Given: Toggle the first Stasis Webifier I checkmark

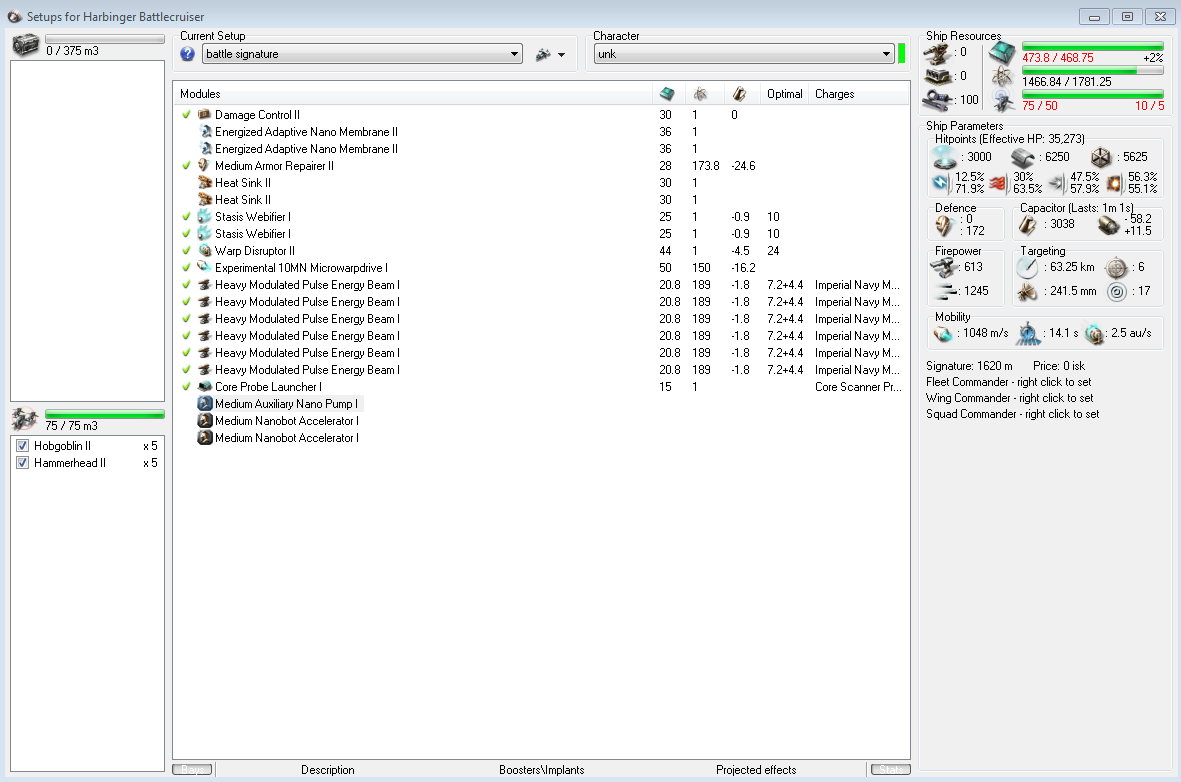Looking at the screenshot, I should pos(186,216).
